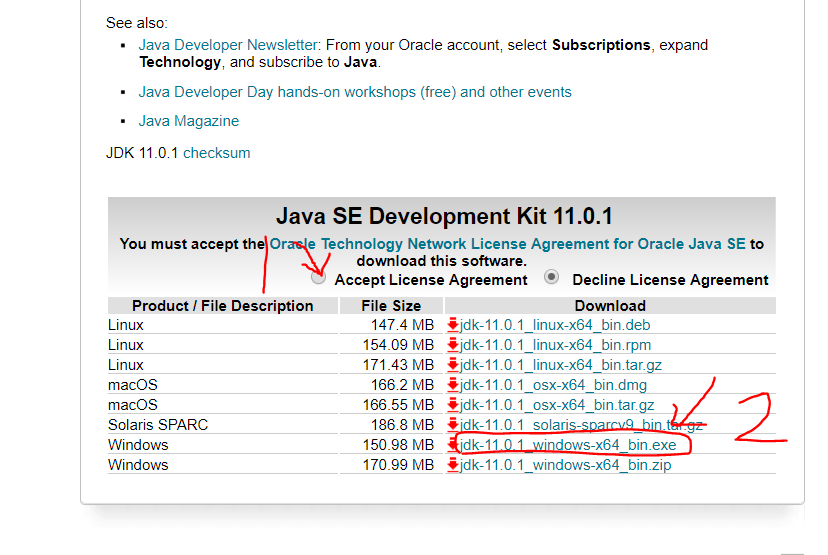Click red download arrow icon for windows .zip

click(453, 465)
